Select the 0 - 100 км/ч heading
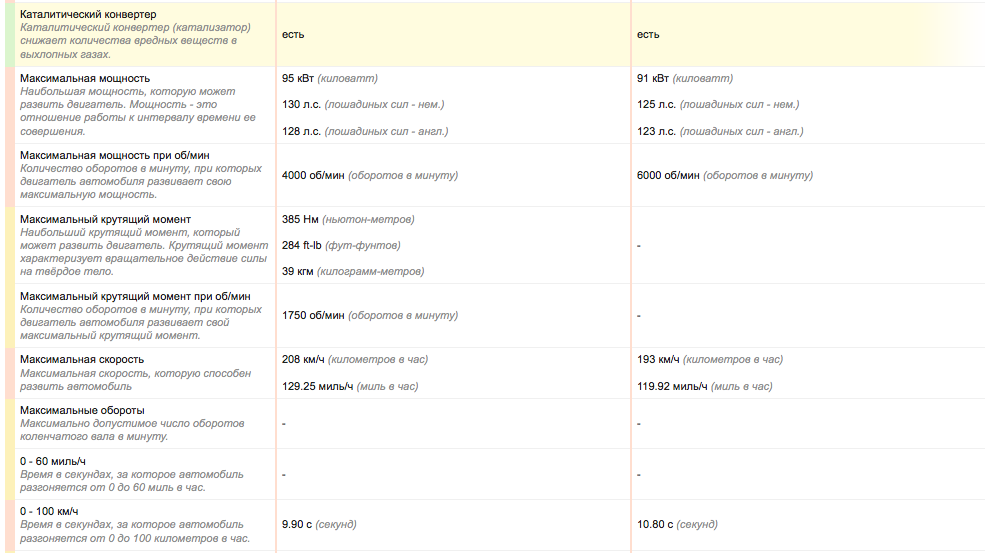The image size is (985, 553). coord(49,511)
